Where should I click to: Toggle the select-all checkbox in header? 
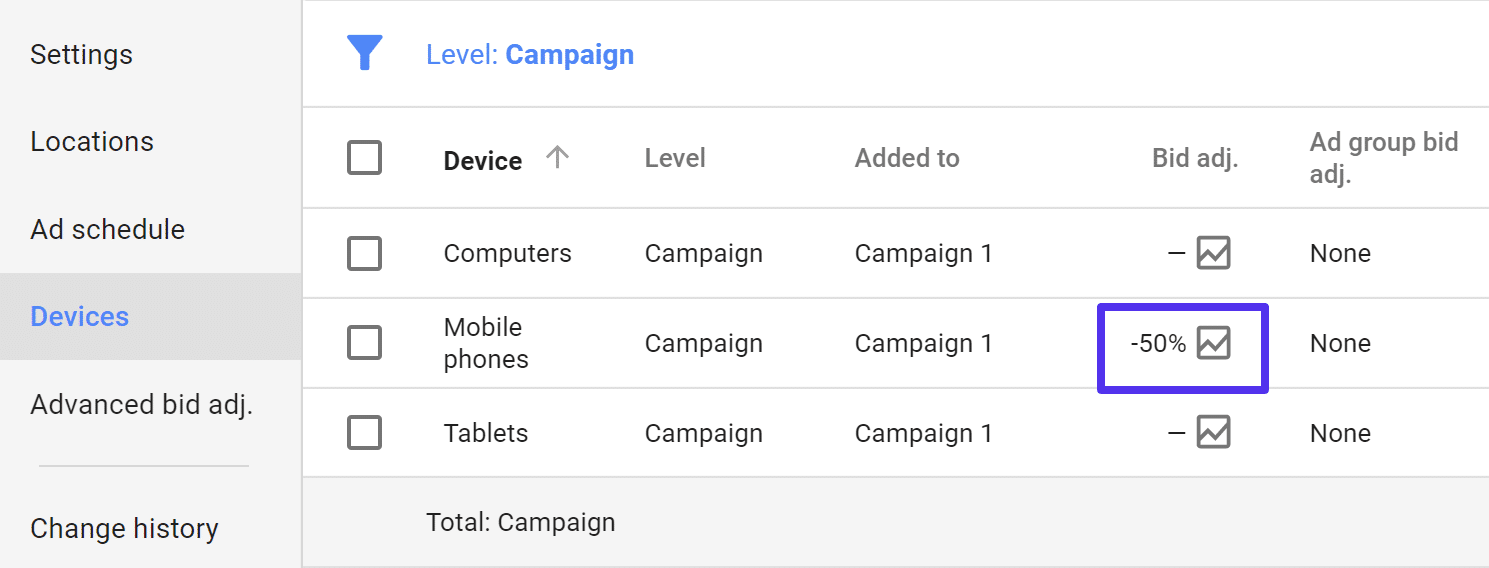364,157
